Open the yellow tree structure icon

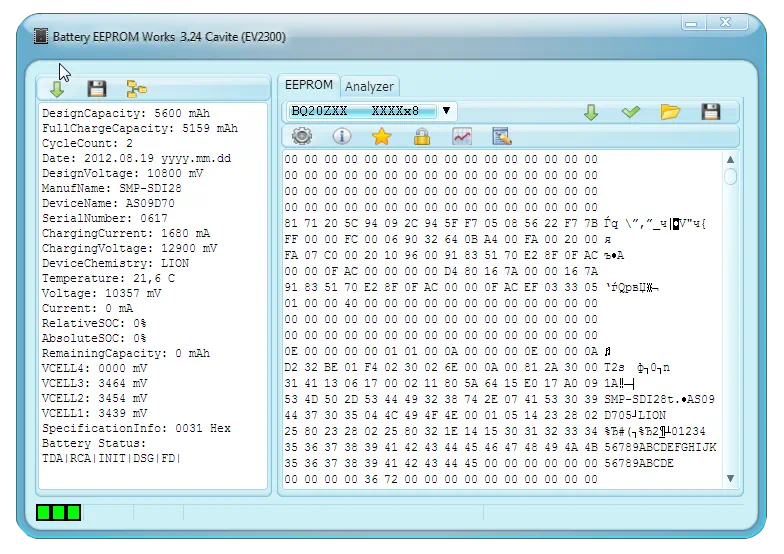click(x=136, y=88)
